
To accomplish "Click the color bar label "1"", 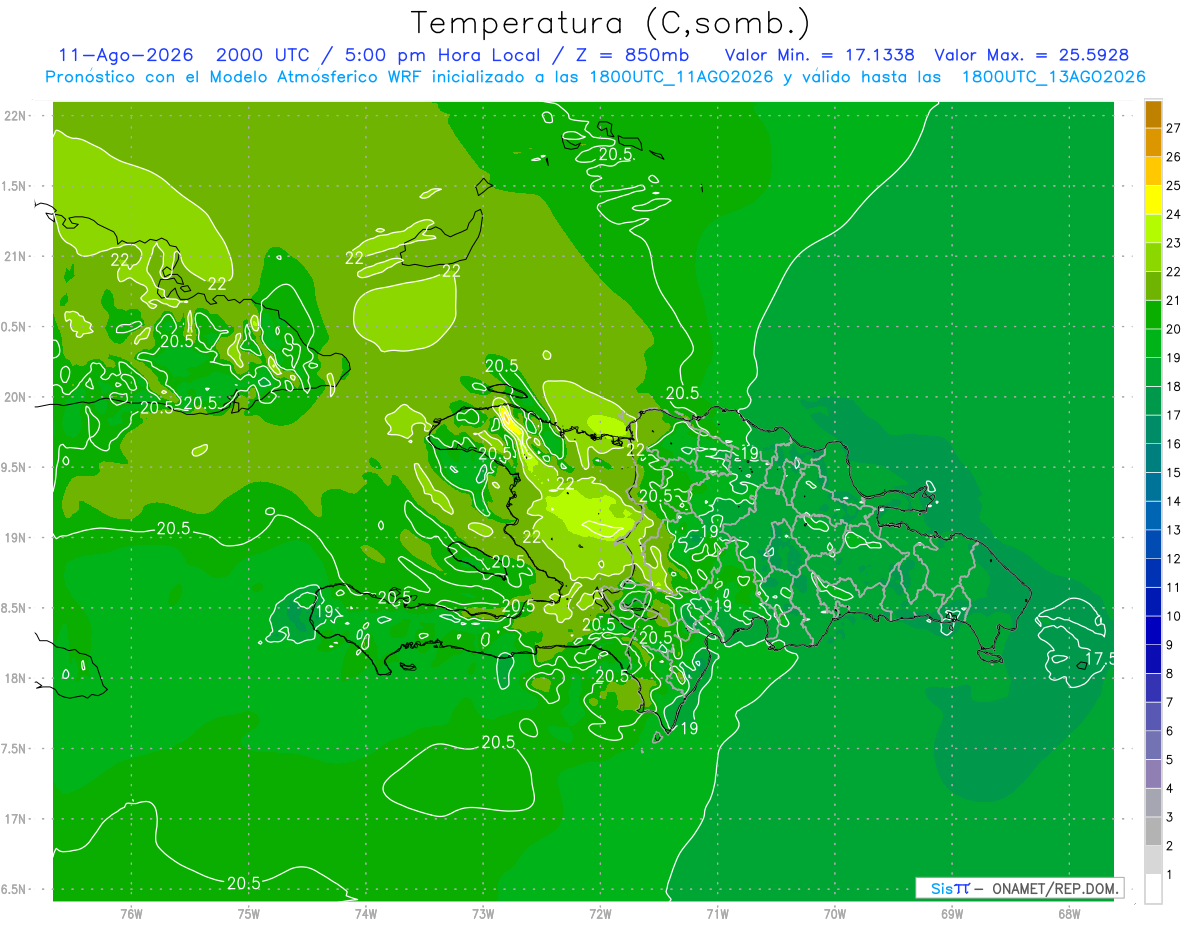I will pyautogui.click(x=1170, y=875).
